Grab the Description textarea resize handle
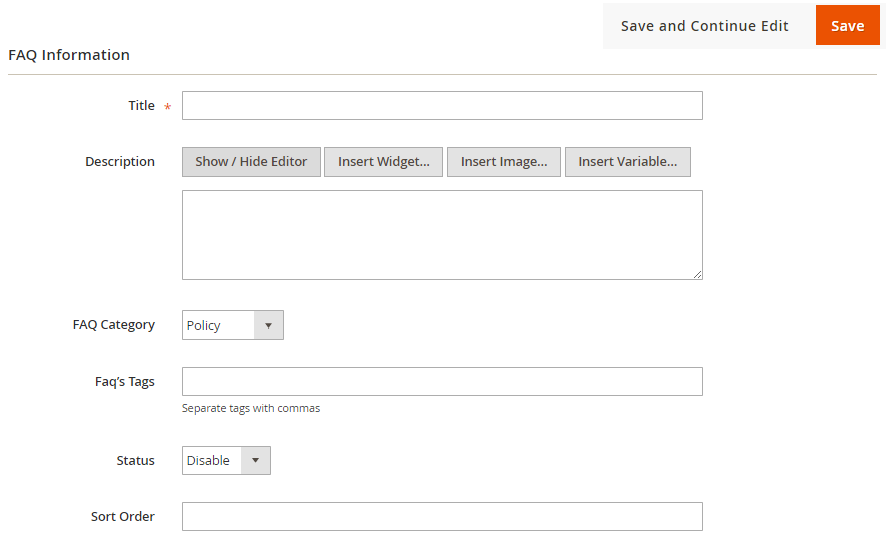This screenshot has height=537, width=886. pyautogui.click(x=697, y=274)
